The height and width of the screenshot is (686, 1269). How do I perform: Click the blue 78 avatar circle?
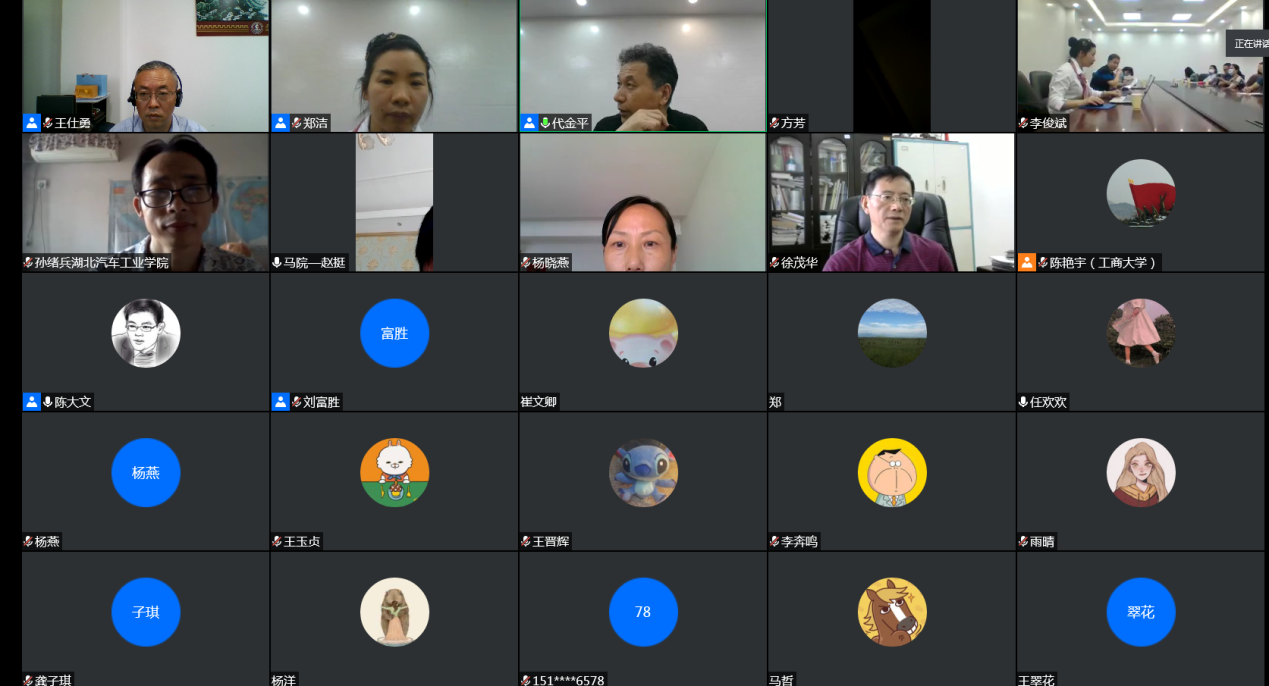643,612
